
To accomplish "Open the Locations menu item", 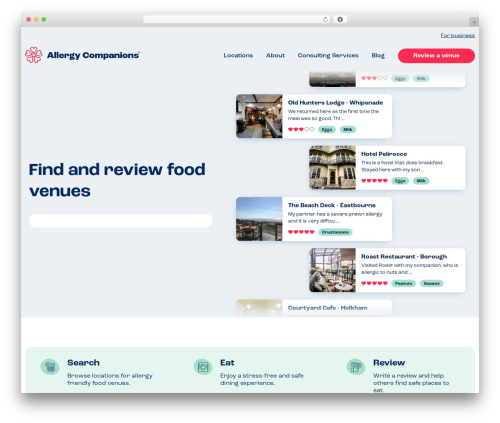I will click(x=238, y=55).
